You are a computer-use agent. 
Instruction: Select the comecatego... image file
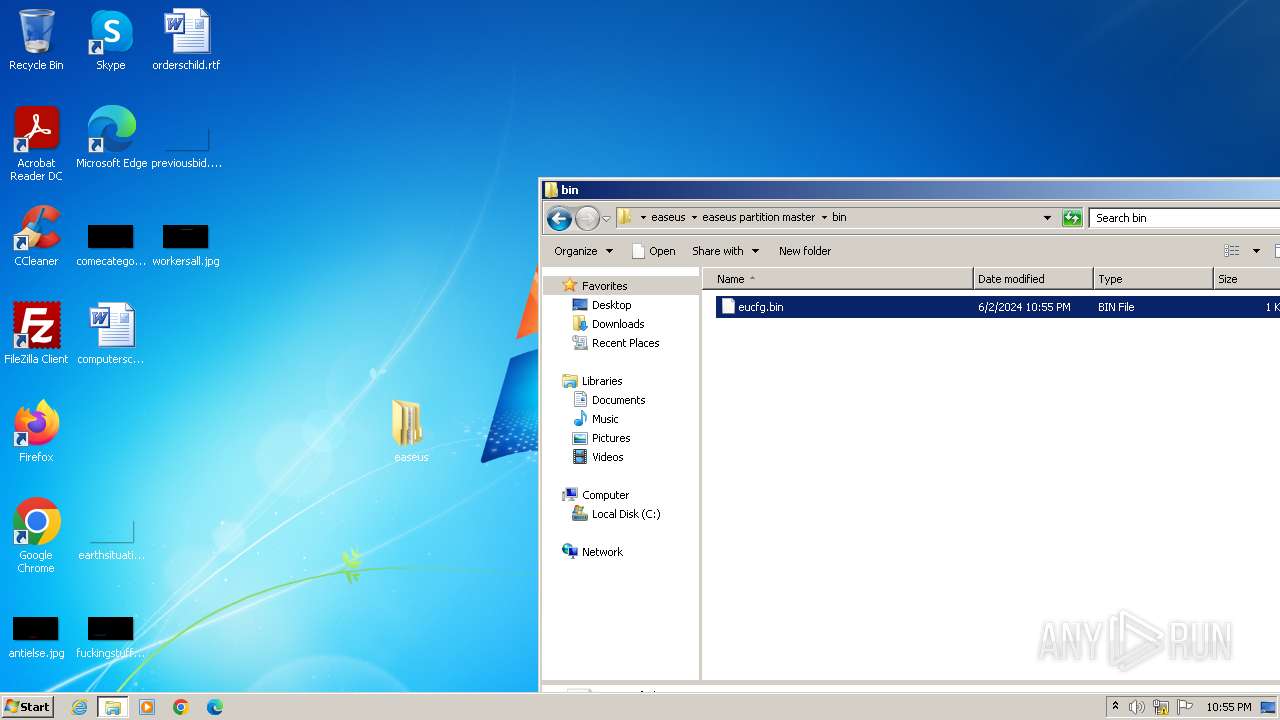(x=111, y=245)
